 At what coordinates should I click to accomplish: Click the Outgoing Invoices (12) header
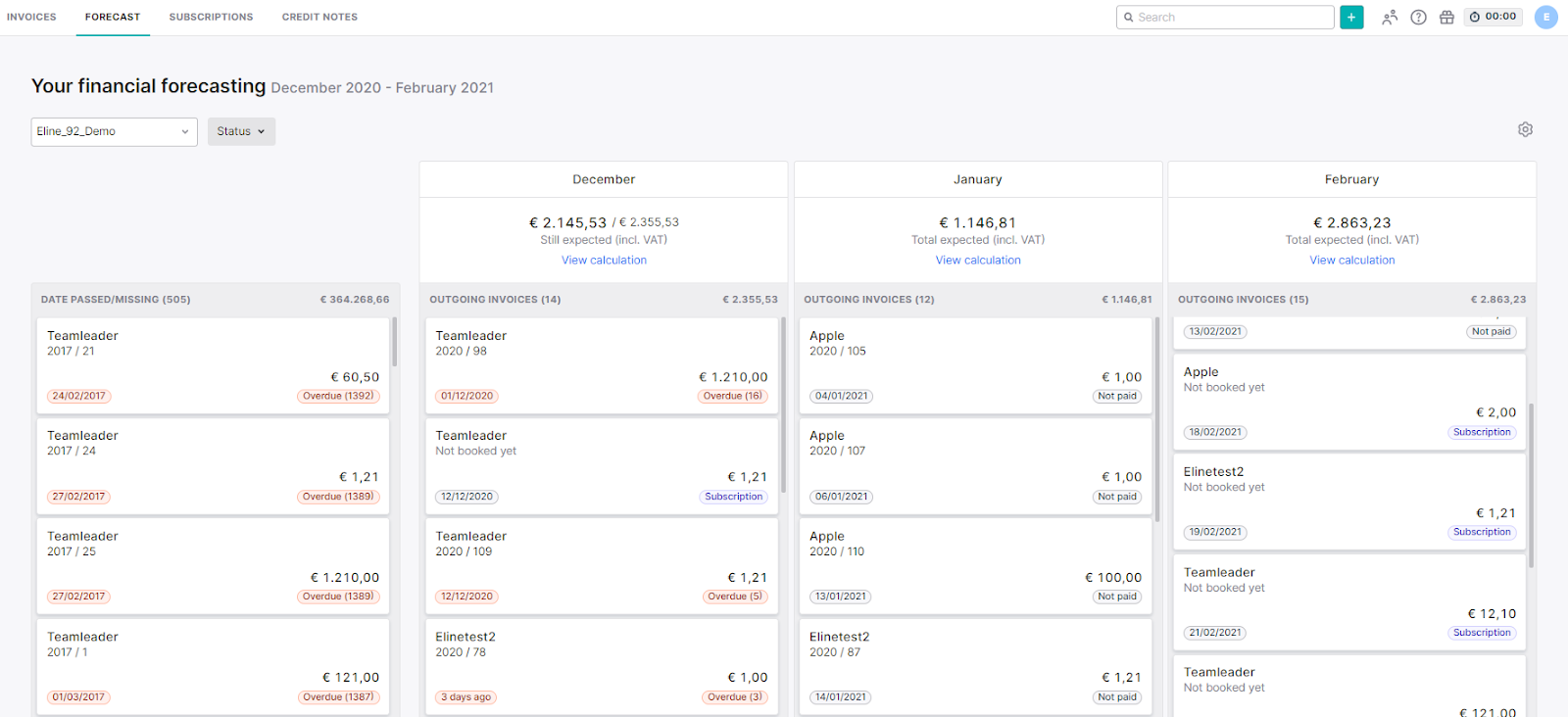tap(869, 300)
